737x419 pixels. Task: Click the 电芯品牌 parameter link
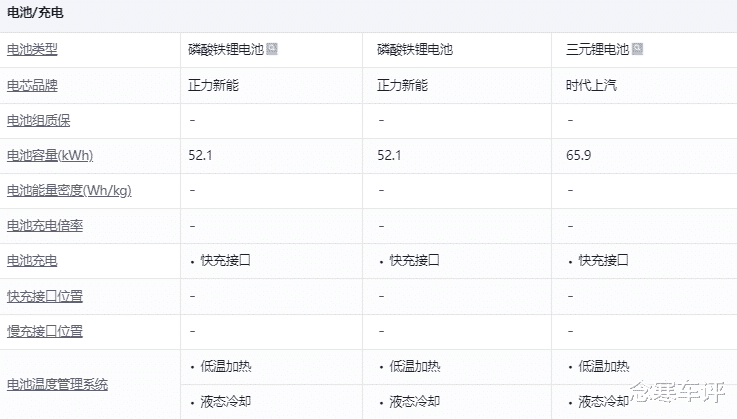coord(32,85)
